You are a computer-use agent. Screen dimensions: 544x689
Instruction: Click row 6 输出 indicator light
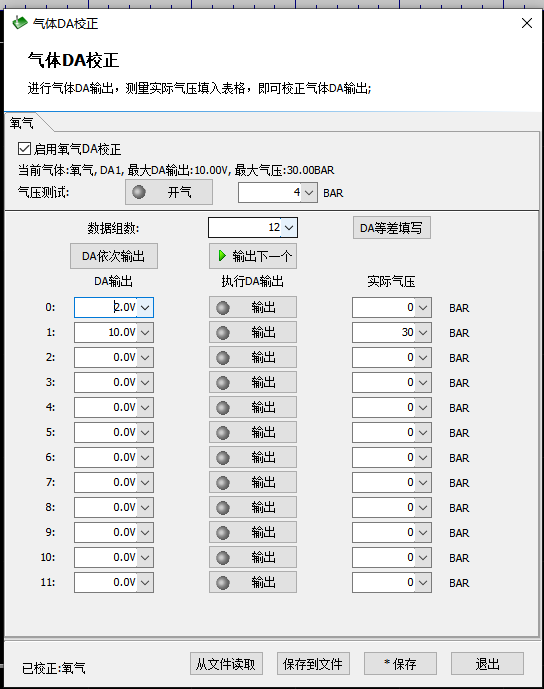223,458
